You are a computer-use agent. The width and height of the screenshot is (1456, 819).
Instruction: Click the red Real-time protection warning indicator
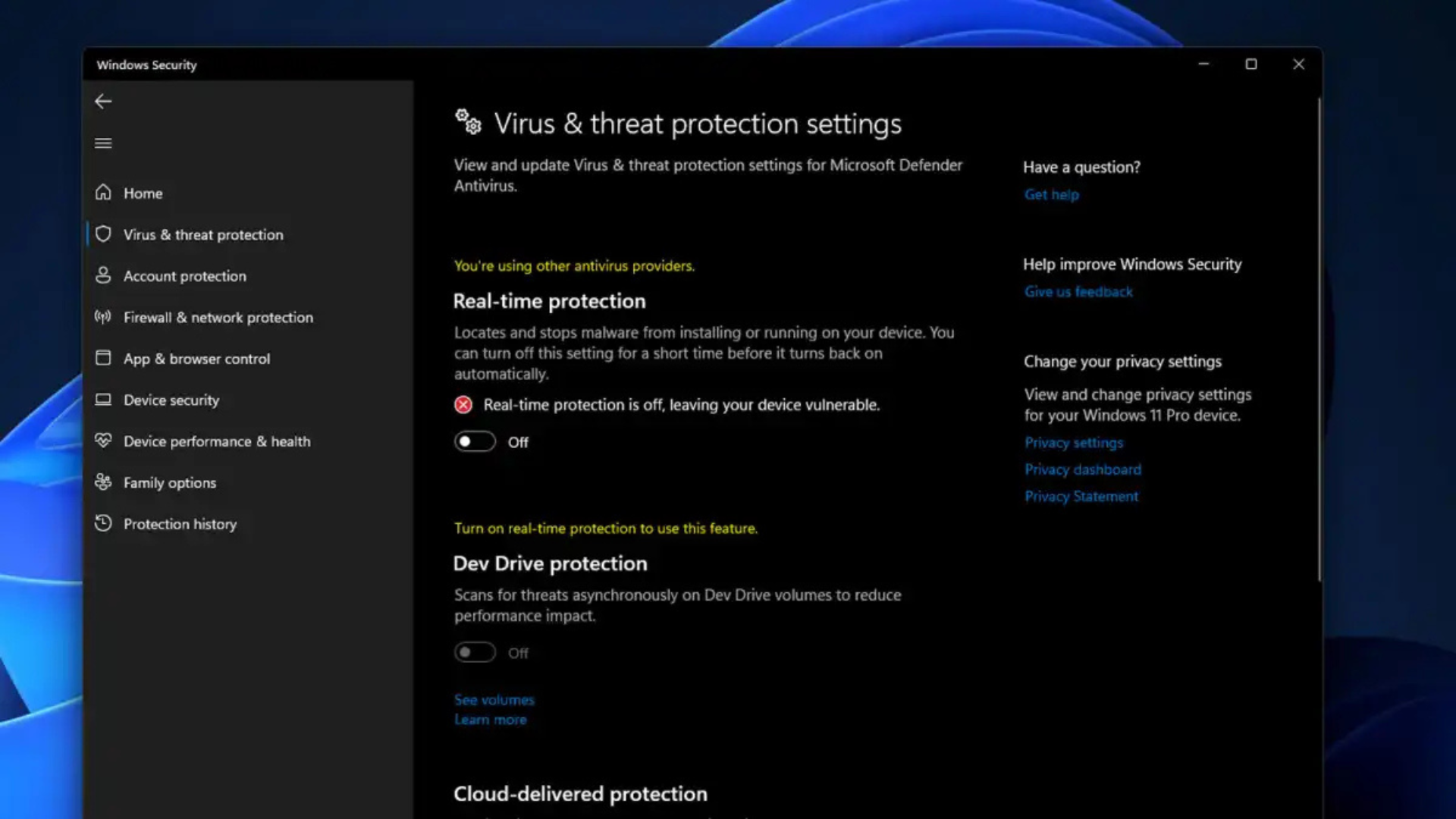click(463, 405)
